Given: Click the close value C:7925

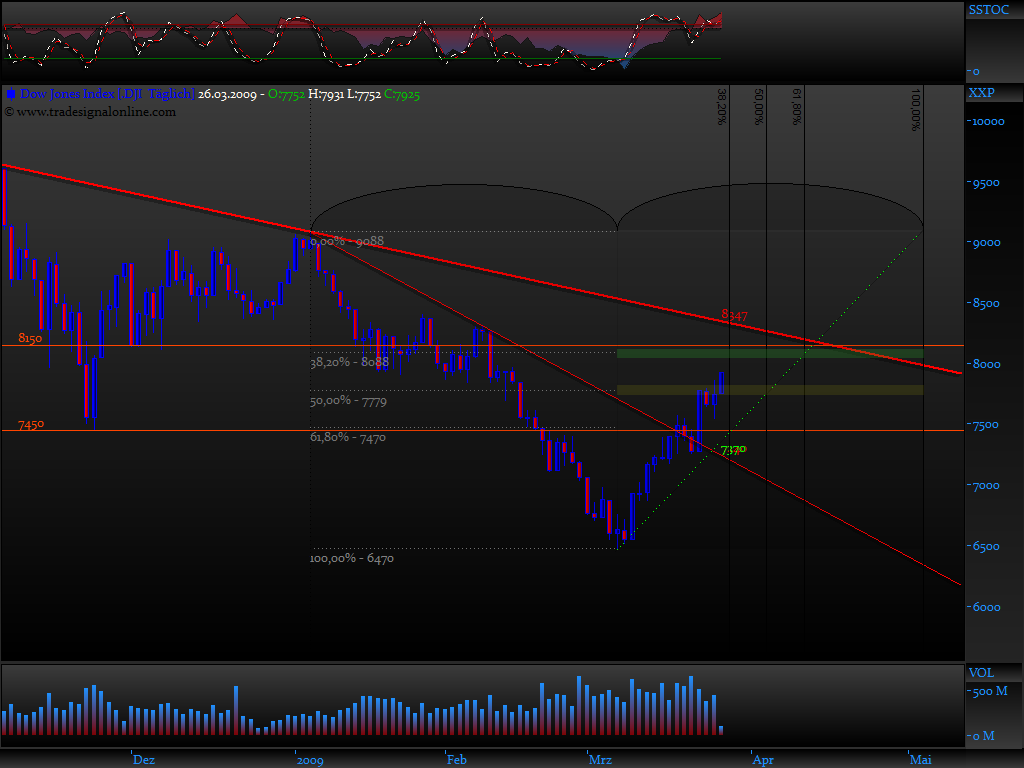Looking at the screenshot, I should coord(402,94).
